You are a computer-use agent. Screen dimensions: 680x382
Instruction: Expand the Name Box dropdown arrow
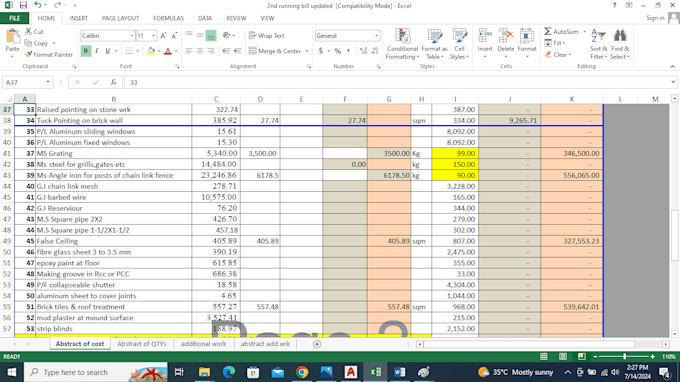pyautogui.click(x=48, y=82)
